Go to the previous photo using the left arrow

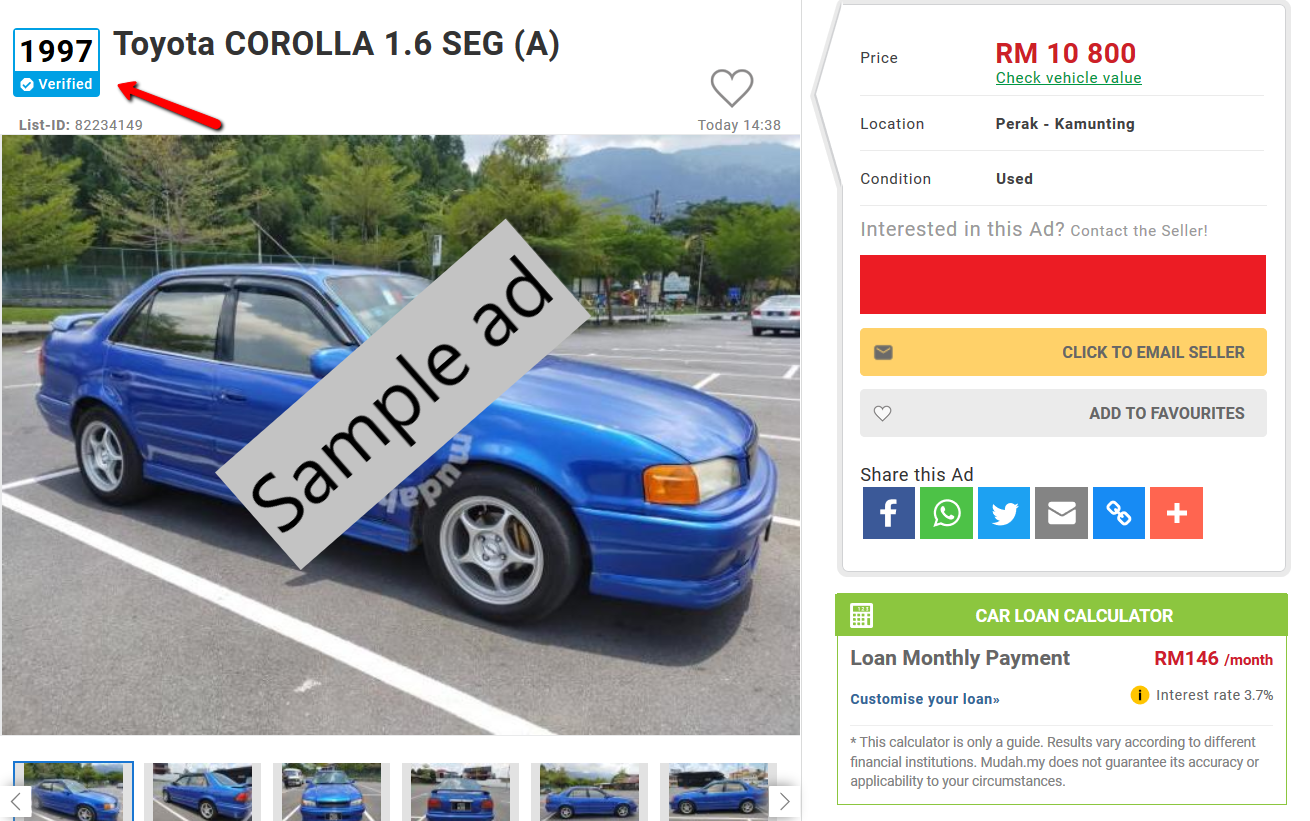point(16,800)
